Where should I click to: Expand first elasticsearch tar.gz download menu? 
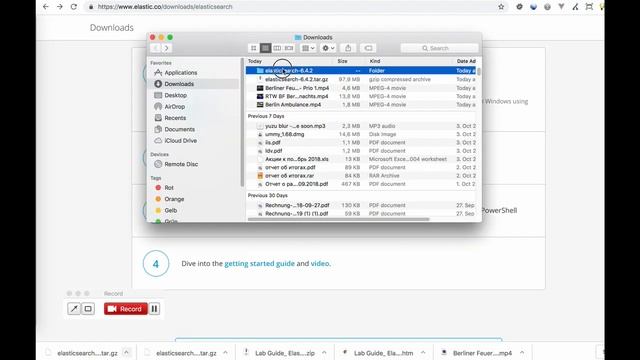point(127,352)
